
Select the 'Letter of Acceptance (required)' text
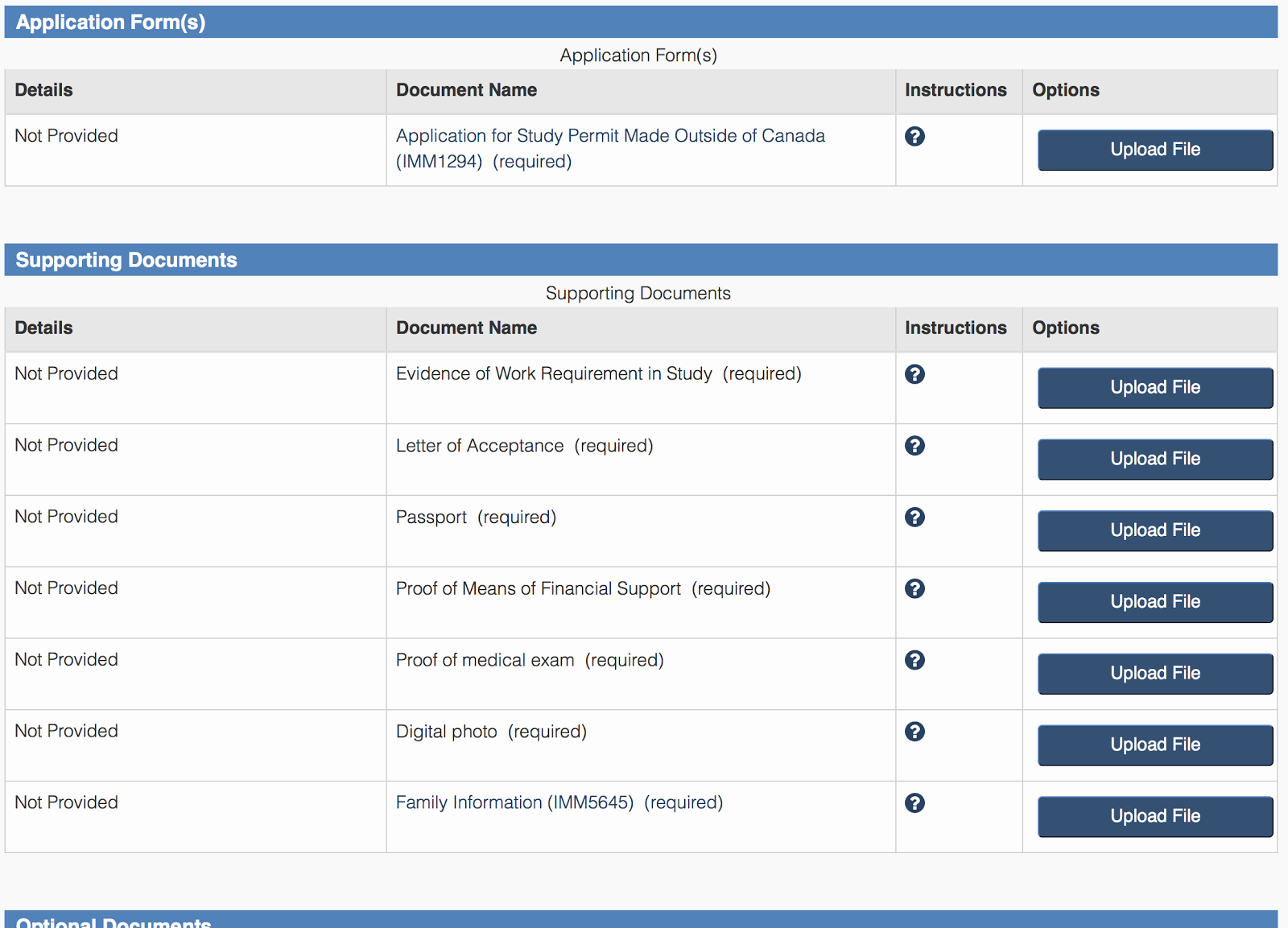[x=524, y=445]
